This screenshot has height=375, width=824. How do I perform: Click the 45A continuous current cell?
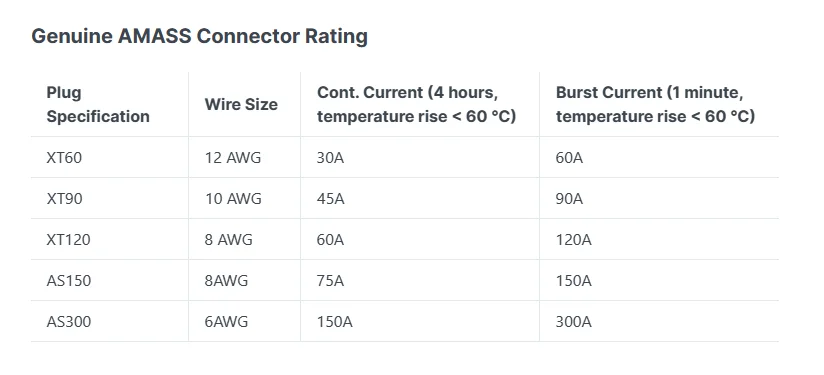coord(331,199)
